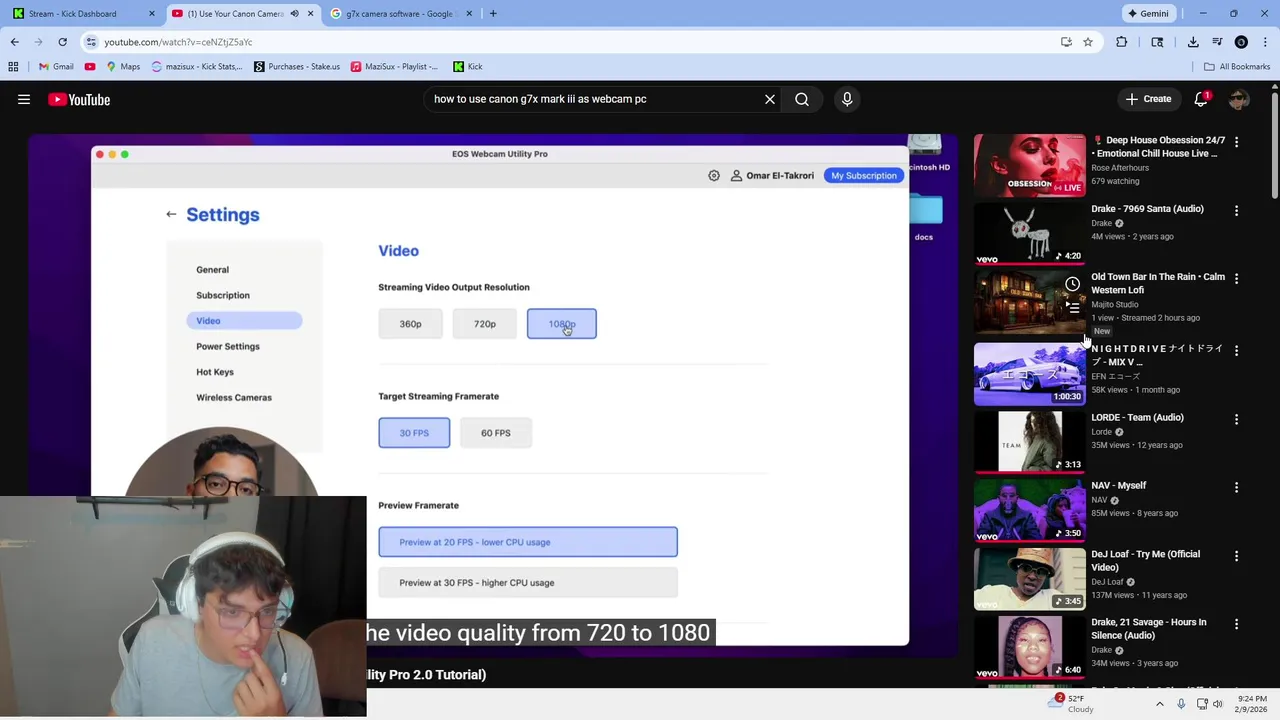Install app icon in the address bar
The height and width of the screenshot is (720, 1280).
point(1066,42)
